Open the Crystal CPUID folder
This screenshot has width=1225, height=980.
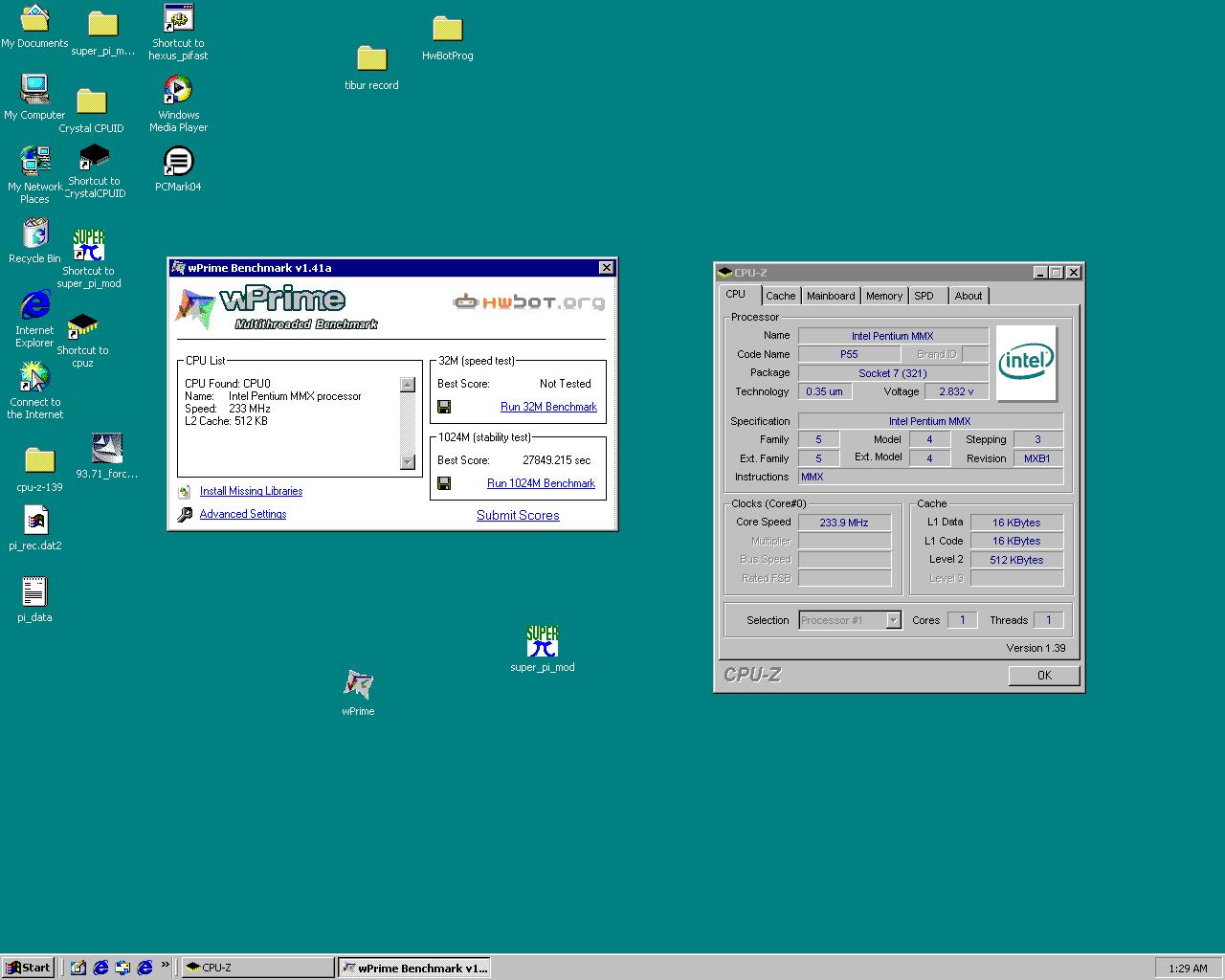pos(91,111)
